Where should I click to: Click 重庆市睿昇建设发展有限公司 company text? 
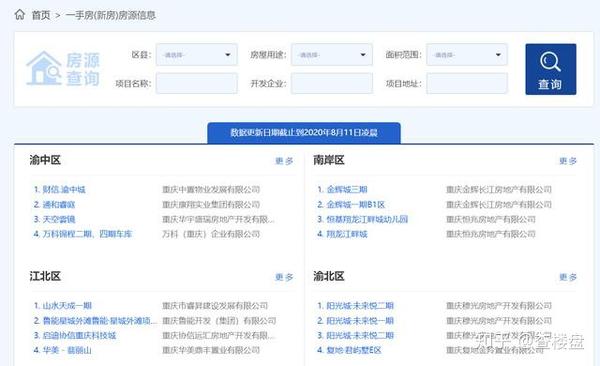click(x=215, y=306)
